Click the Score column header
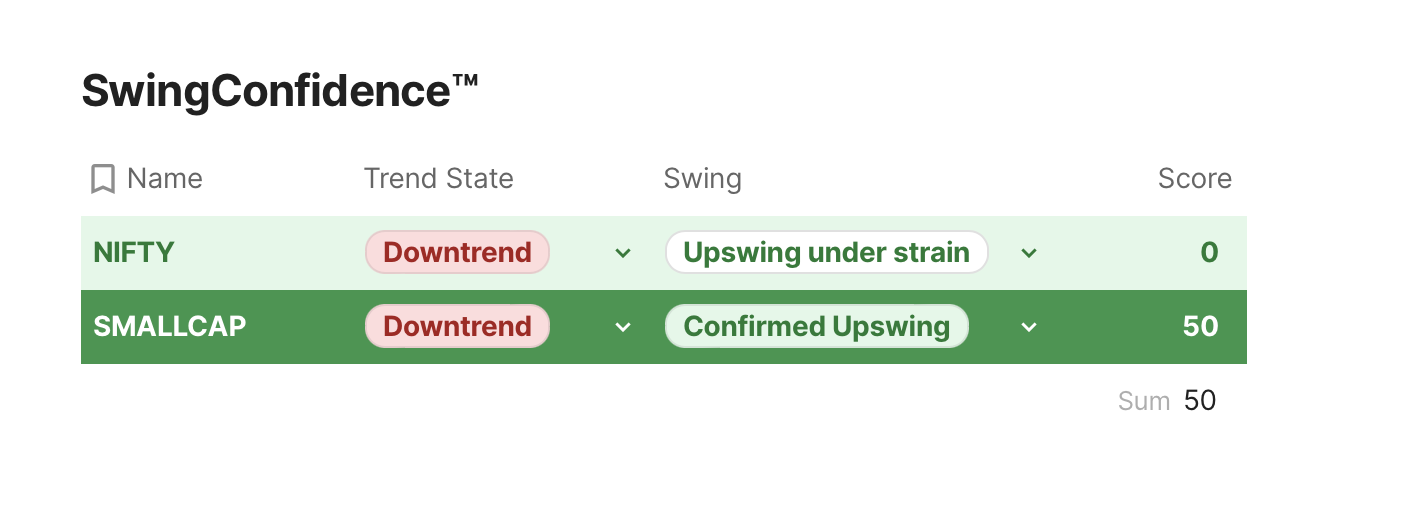 [1195, 179]
